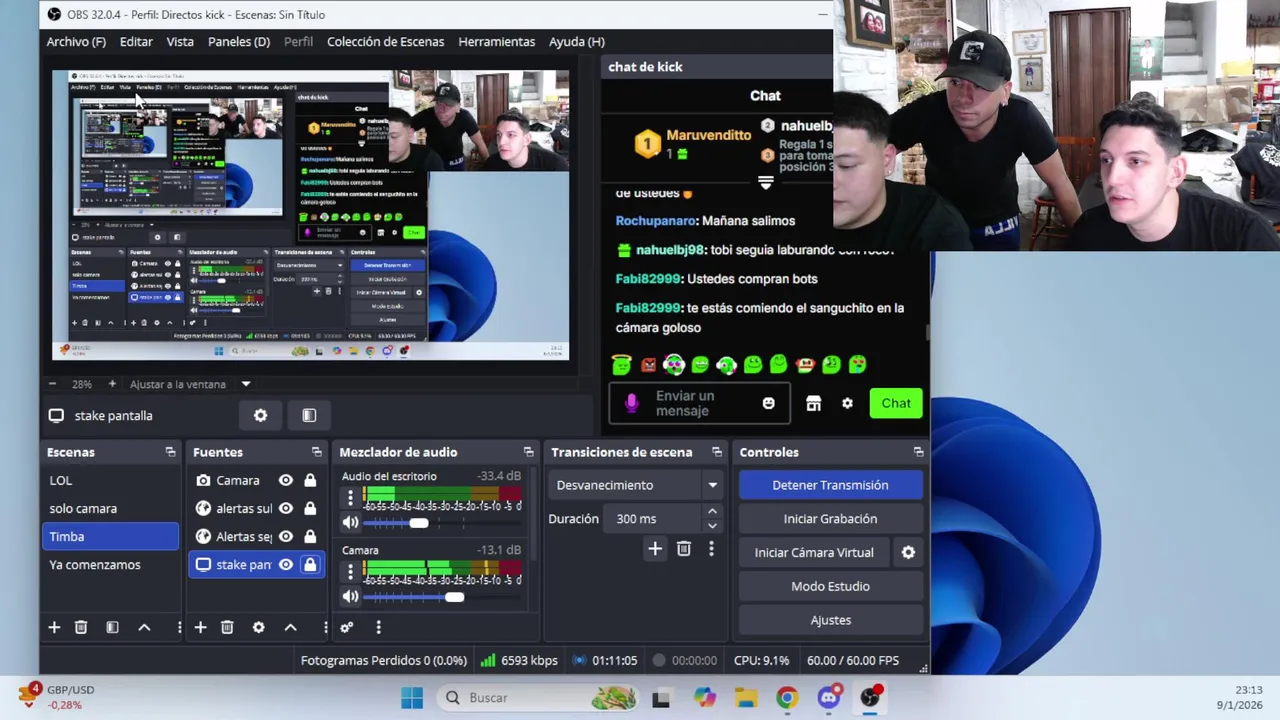Viewport: 1280px width, 720px height.
Task: Move scene up with Escenas arrow icon
Action: 144,627
